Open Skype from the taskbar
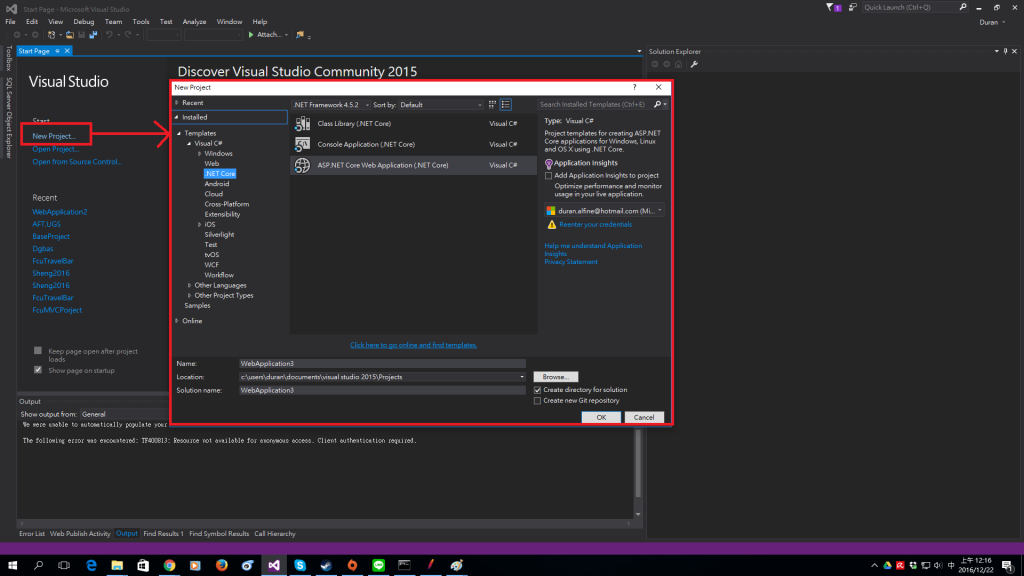Image resolution: width=1024 pixels, height=576 pixels. (x=300, y=565)
